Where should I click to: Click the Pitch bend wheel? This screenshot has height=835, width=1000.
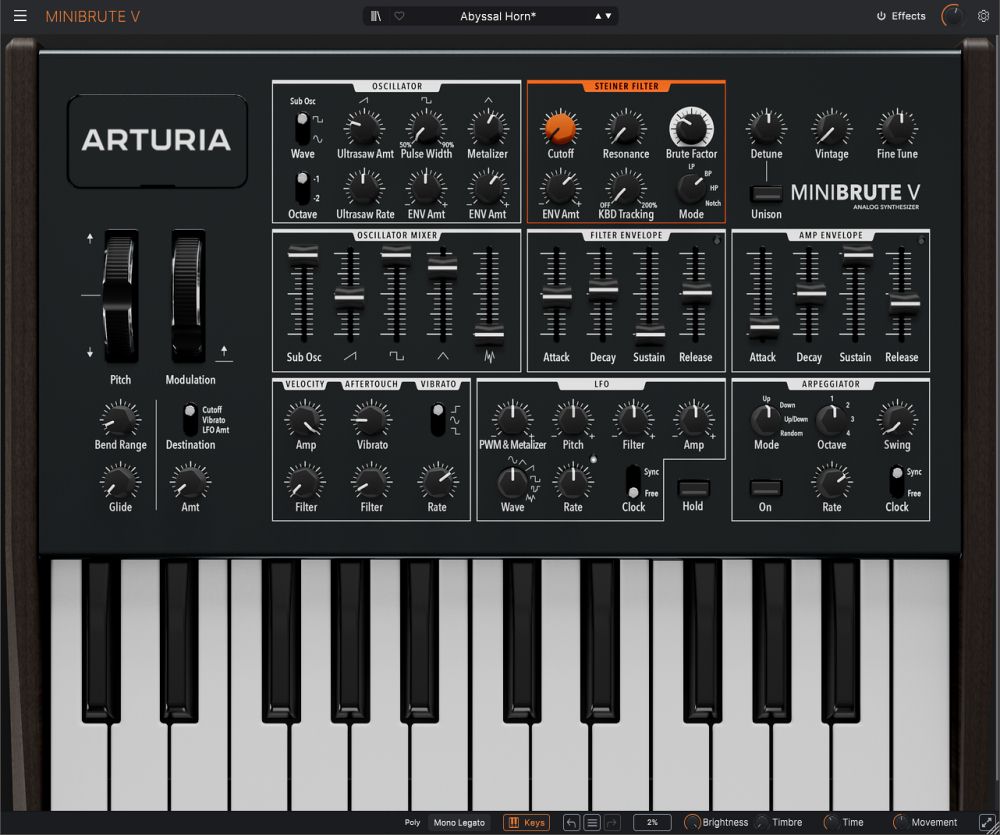tap(120, 296)
